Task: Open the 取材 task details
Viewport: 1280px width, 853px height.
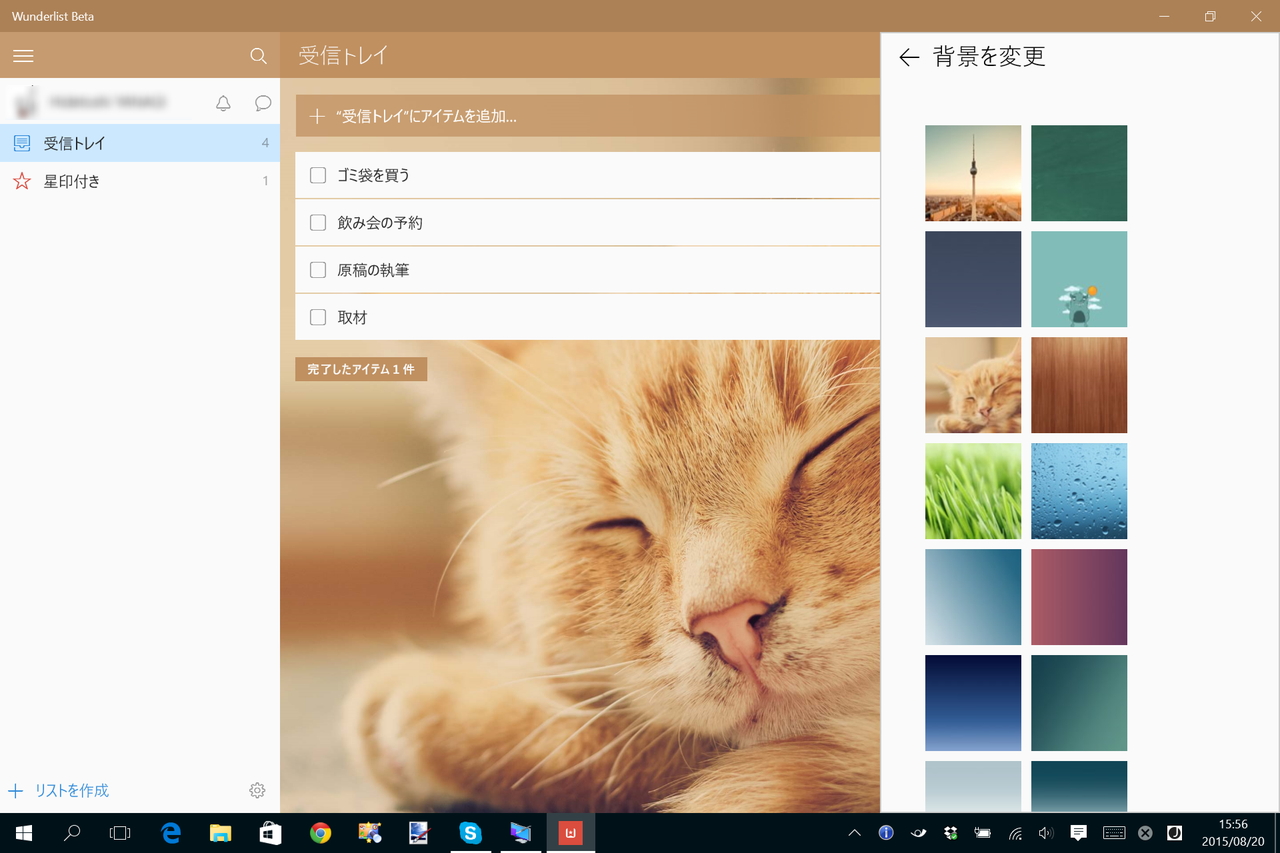Action: coord(588,317)
